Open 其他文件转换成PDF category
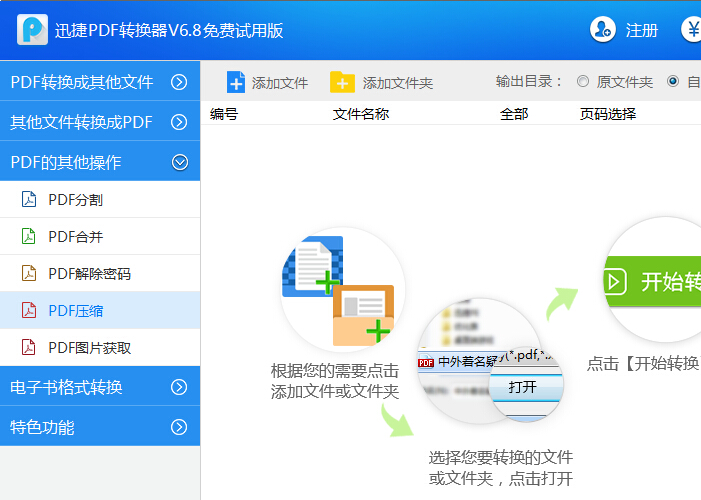Viewport: 701px width, 500px height. [x=100, y=121]
